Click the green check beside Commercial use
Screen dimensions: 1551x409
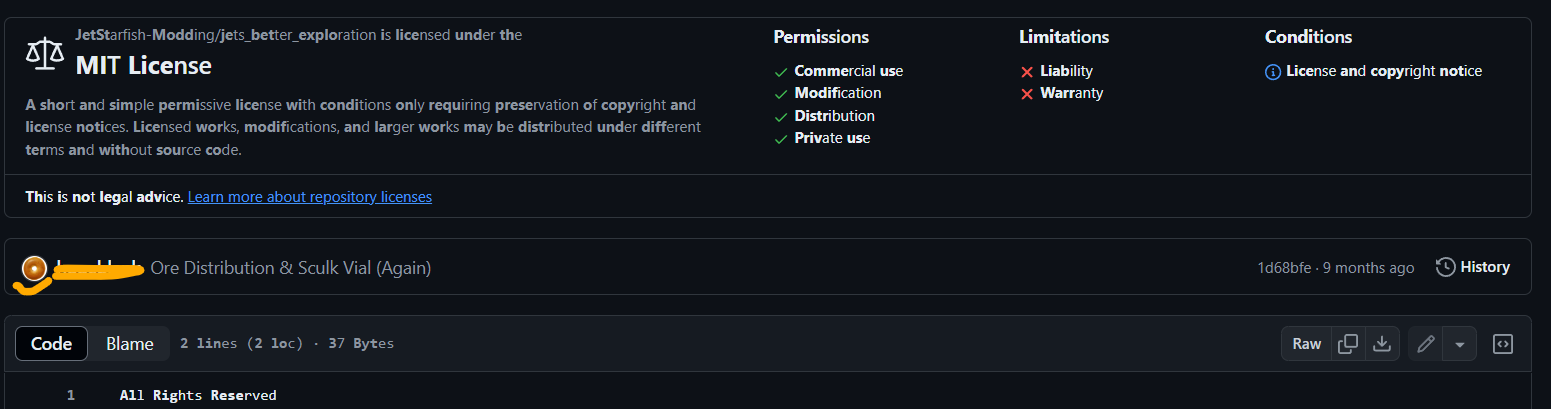pyautogui.click(x=781, y=72)
